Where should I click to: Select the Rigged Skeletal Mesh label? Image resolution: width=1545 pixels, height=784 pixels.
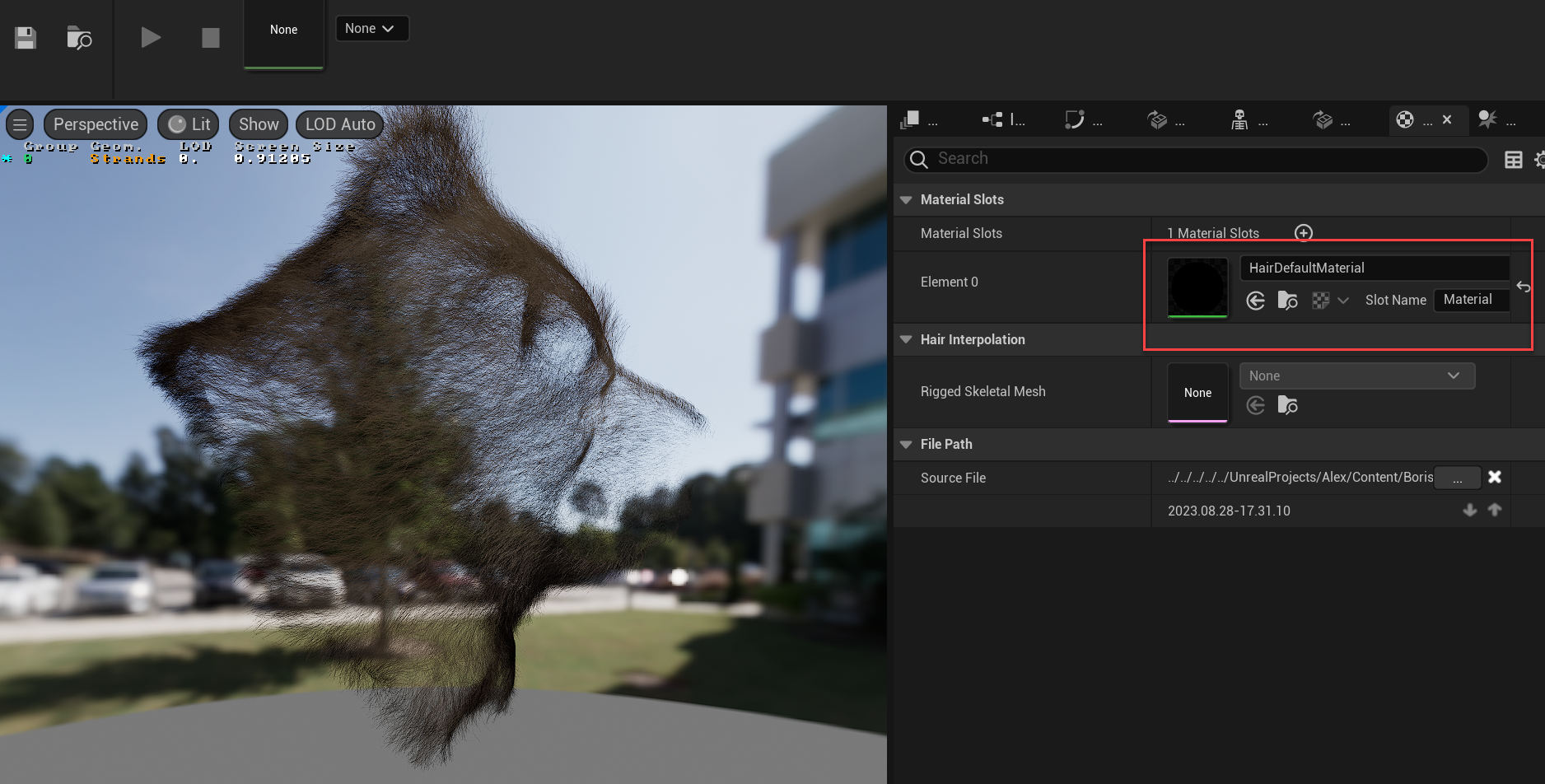point(983,391)
